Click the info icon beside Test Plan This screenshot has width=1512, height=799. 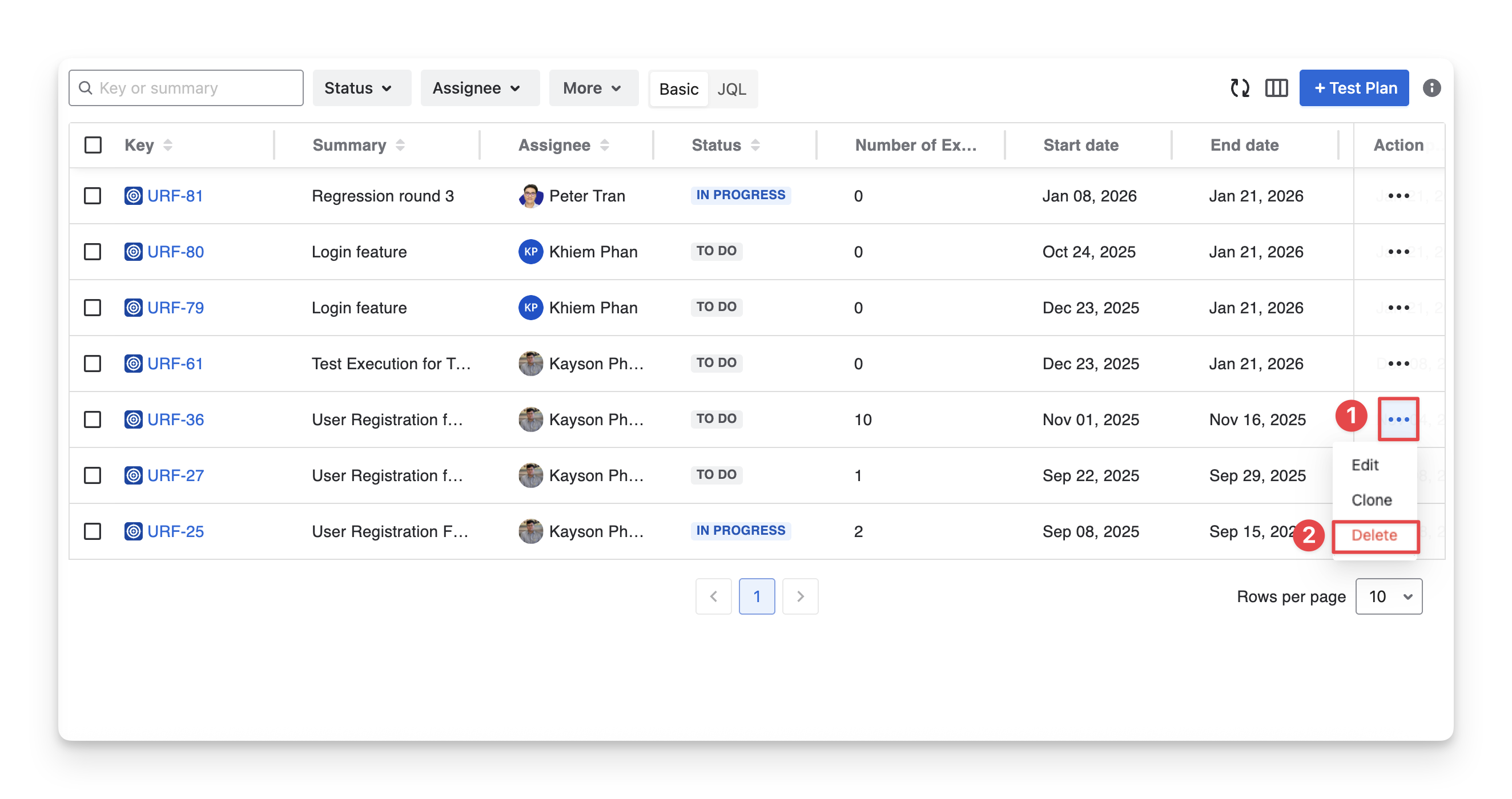click(x=1431, y=88)
